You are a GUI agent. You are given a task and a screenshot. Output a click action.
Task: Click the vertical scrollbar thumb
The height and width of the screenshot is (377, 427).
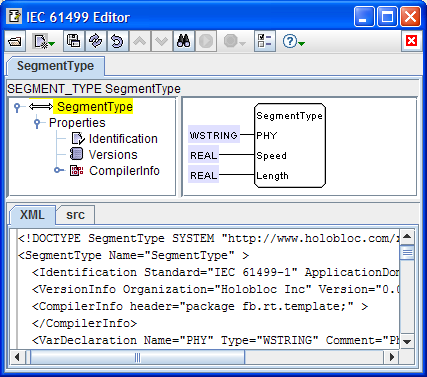point(407,252)
